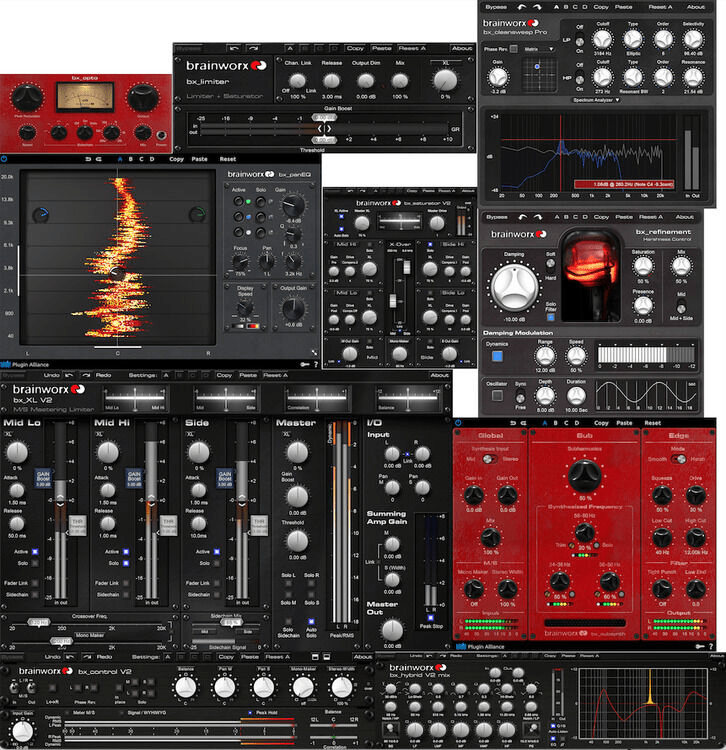
Task: Click Paste in bx_panEQ toolbar
Action: pyautogui.click(x=199, y=159)
